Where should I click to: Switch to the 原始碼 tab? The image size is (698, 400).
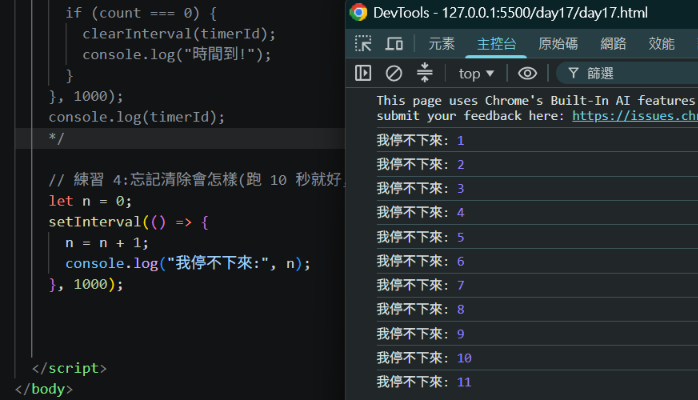click(x=558, y=44)
